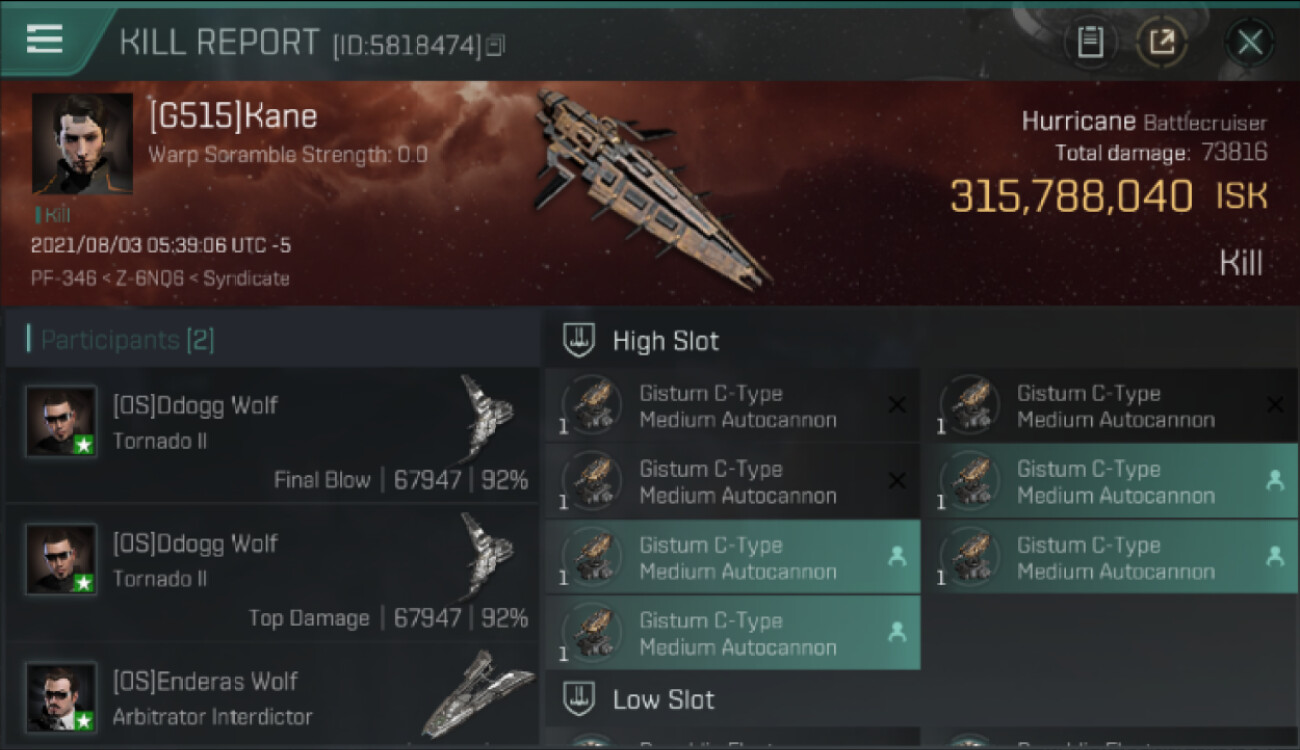Select first destroyed Gistum C-Type Autocannon

(x=733, y=405)
